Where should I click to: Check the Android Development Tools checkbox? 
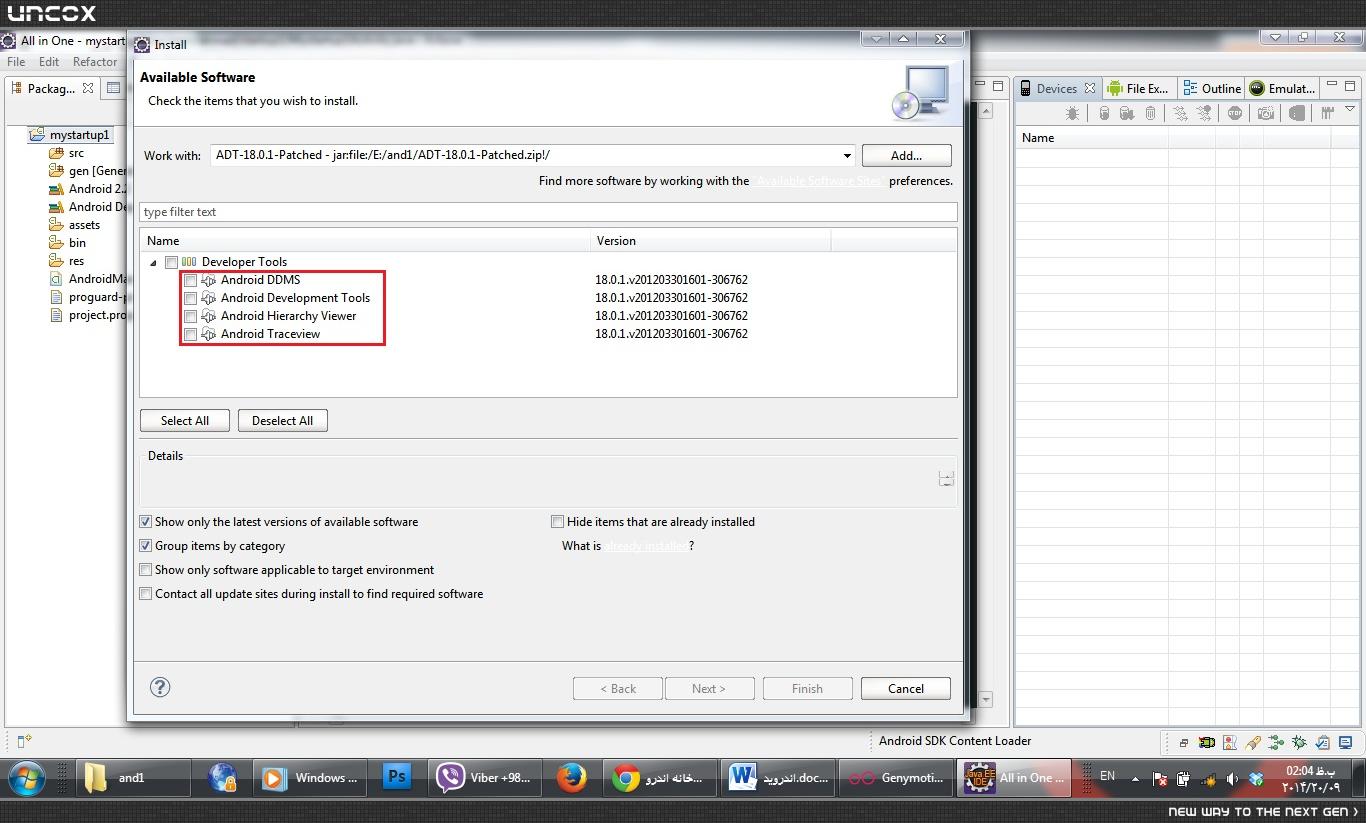190,298
